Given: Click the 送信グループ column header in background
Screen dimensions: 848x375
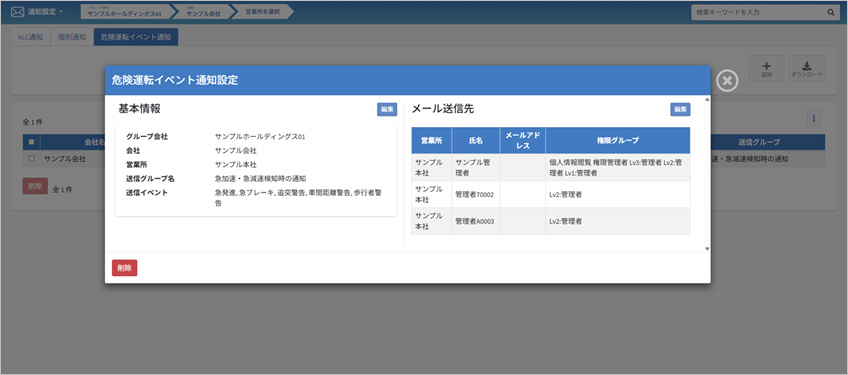Looking at the screenshot, I should [x=759, y=142].
